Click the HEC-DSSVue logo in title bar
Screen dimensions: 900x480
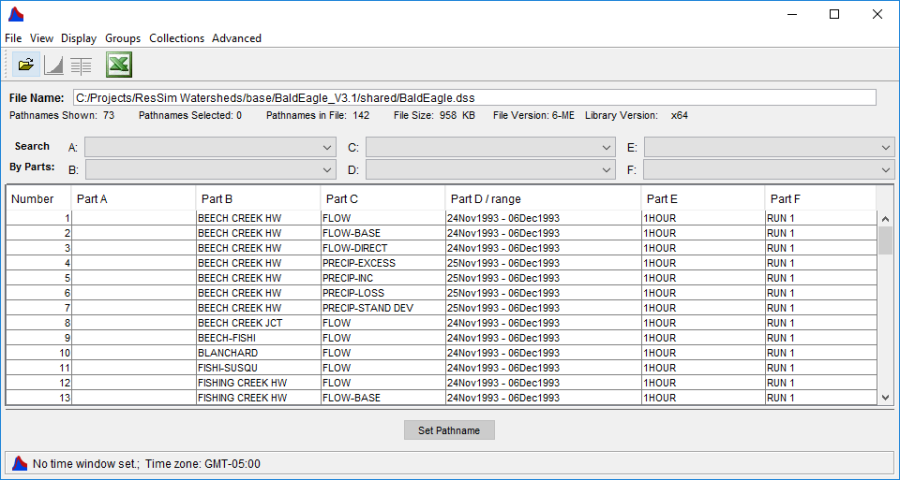click(15, 14)
